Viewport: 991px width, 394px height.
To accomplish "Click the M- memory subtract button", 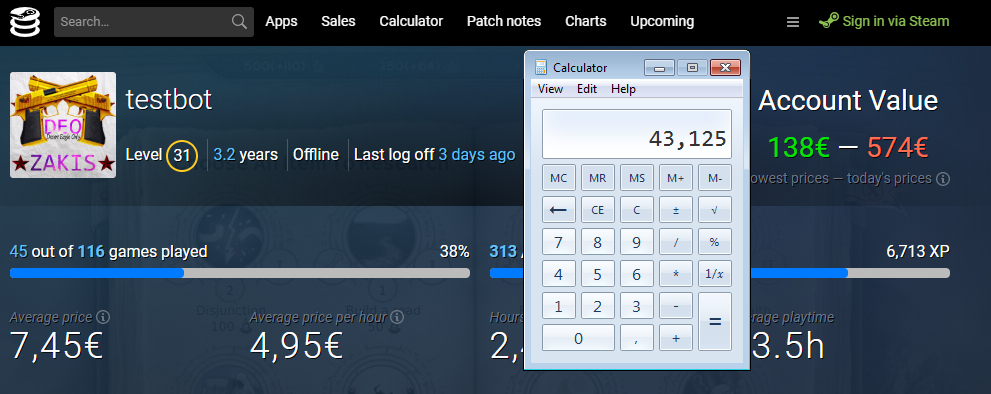I will (715, 178).
